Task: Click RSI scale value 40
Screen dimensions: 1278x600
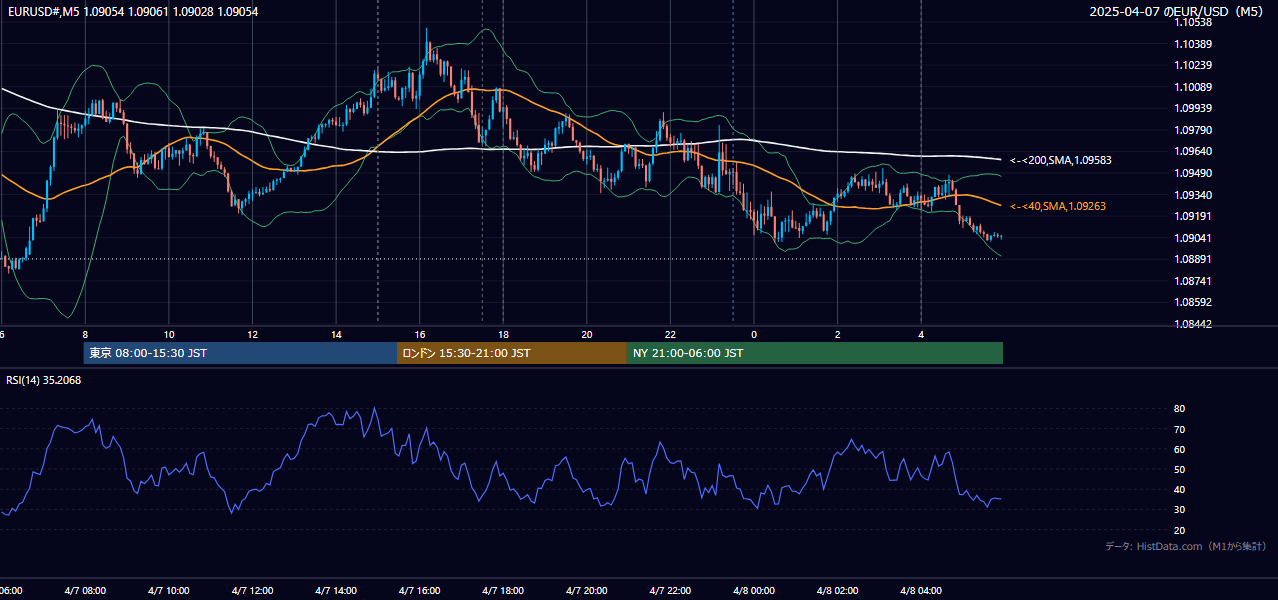Action: [x=1179, y=490]
